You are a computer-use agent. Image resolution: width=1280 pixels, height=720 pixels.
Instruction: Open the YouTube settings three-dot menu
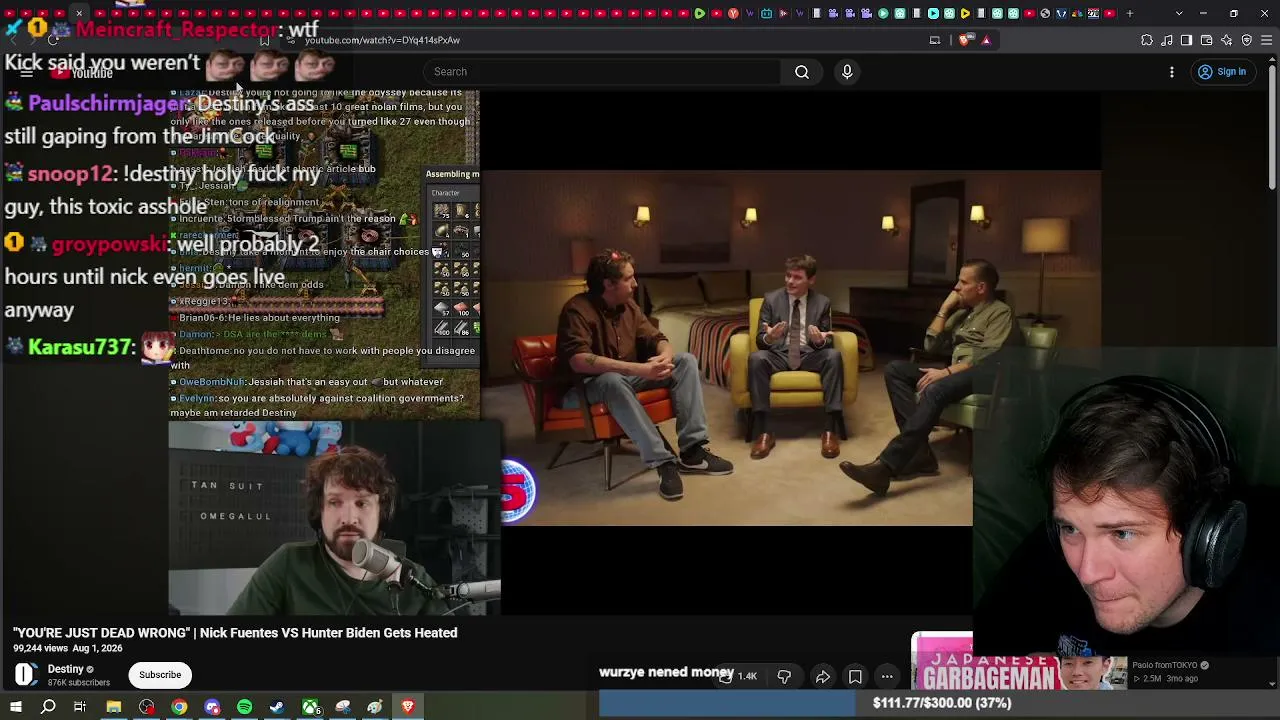click(x=1172, y=72)
